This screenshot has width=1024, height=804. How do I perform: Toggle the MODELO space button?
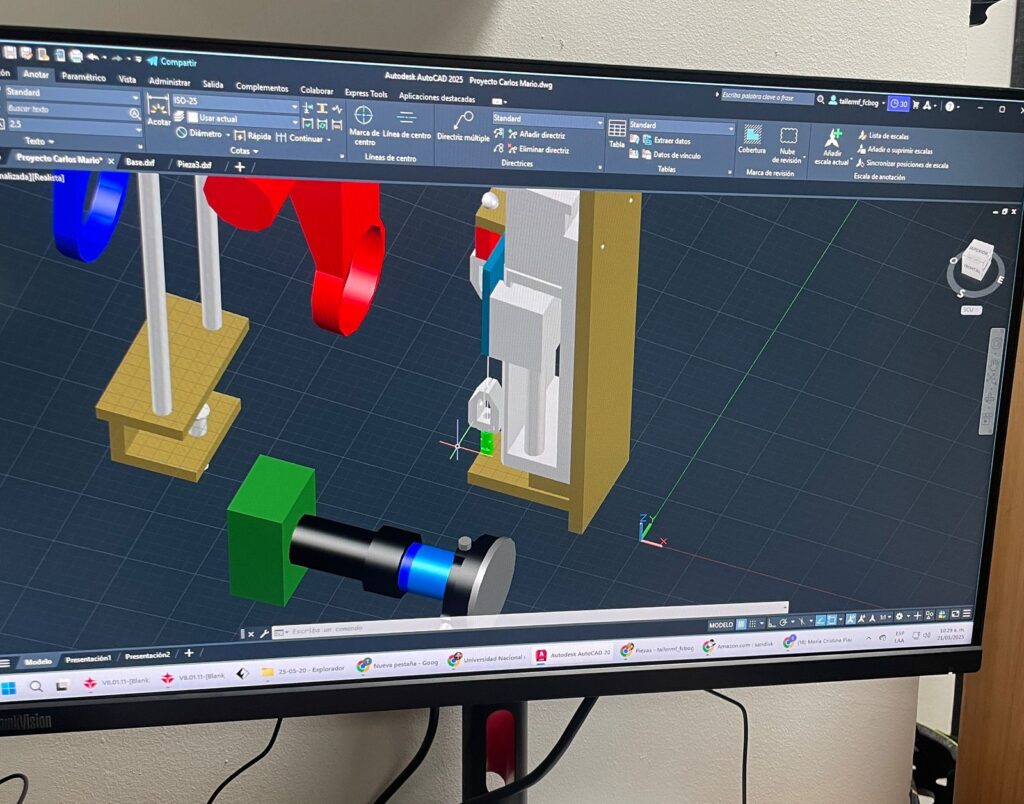pos(721,624)
